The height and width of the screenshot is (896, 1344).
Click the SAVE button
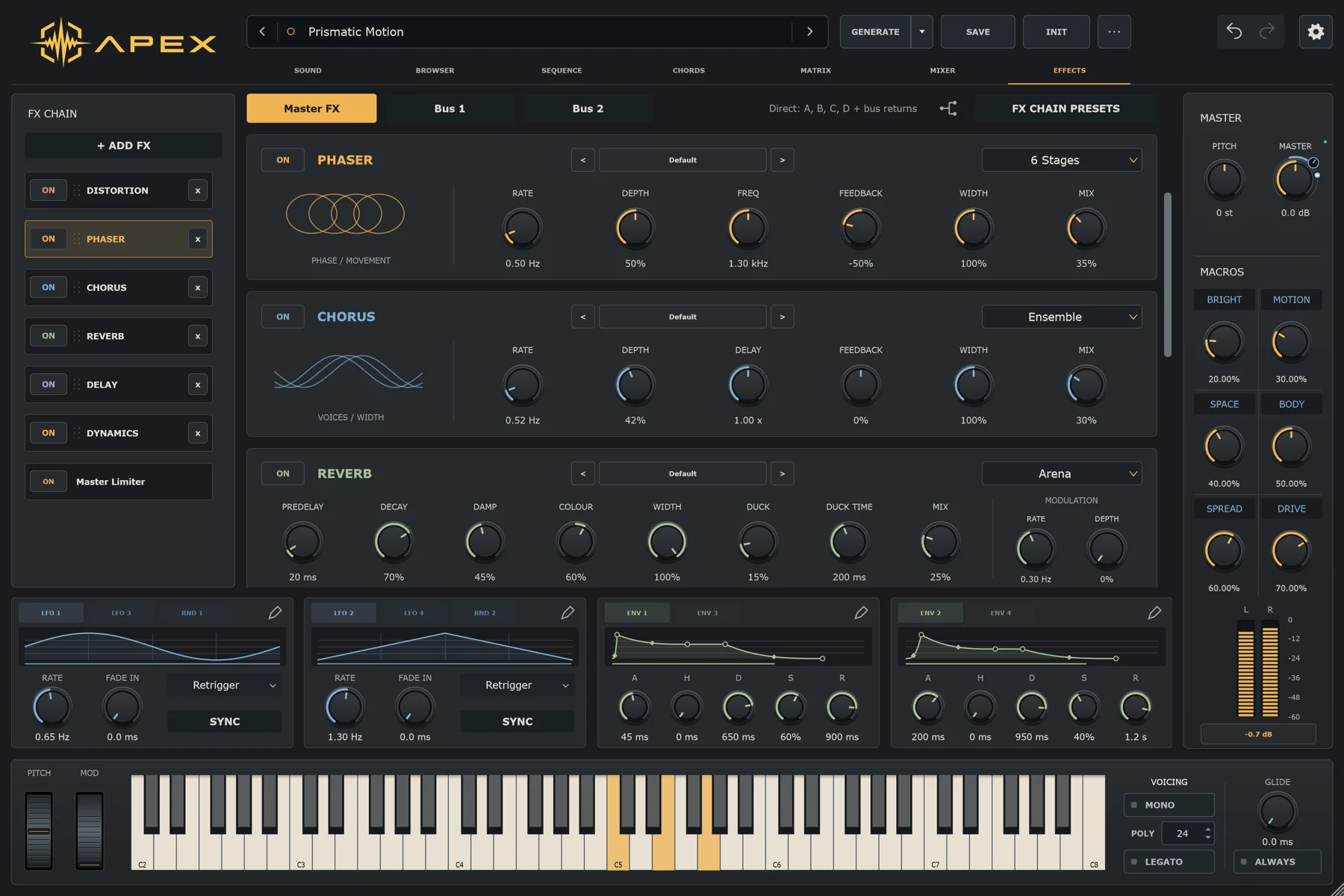[977, 31]
